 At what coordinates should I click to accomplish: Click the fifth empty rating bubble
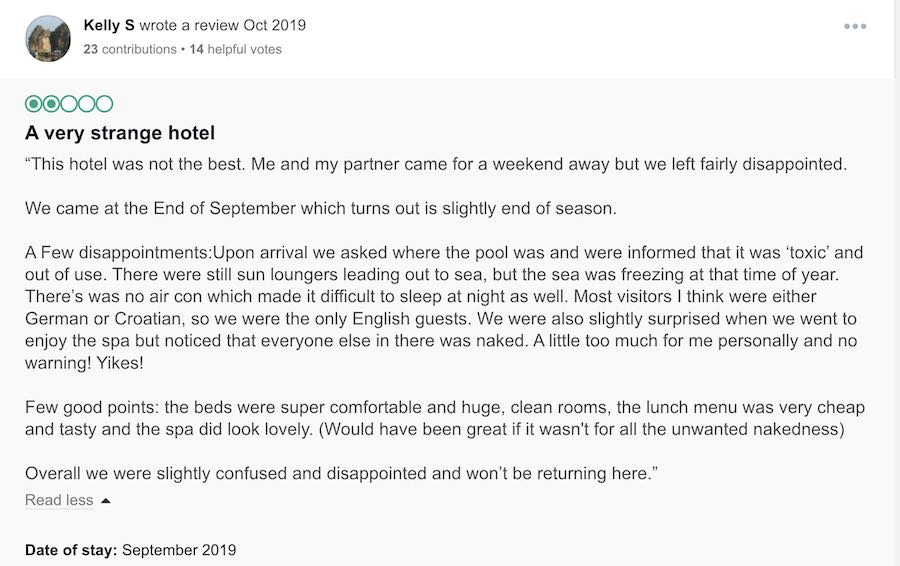coord(104,103)
